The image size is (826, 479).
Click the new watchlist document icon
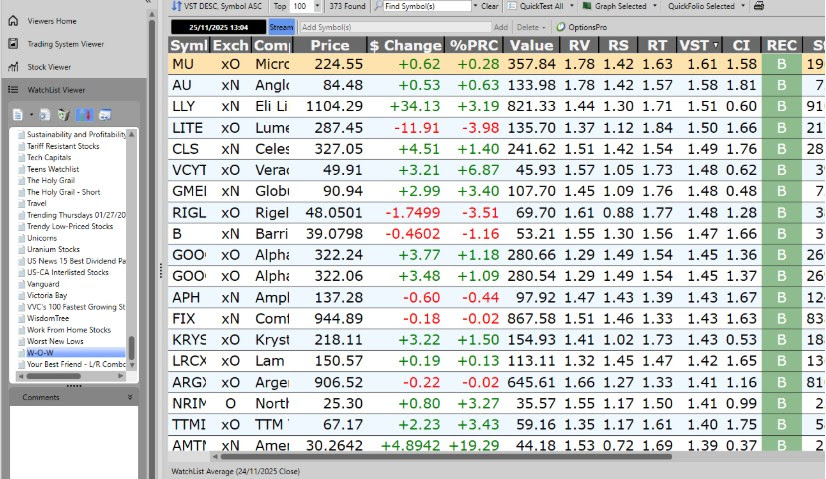[x=18, y=115]
